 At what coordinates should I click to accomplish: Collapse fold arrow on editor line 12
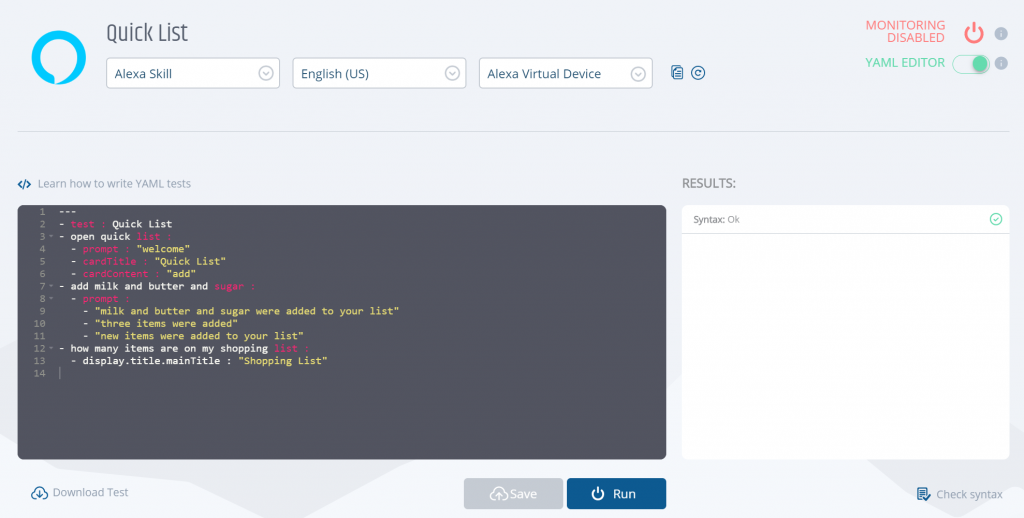click(x=51, y=348)
